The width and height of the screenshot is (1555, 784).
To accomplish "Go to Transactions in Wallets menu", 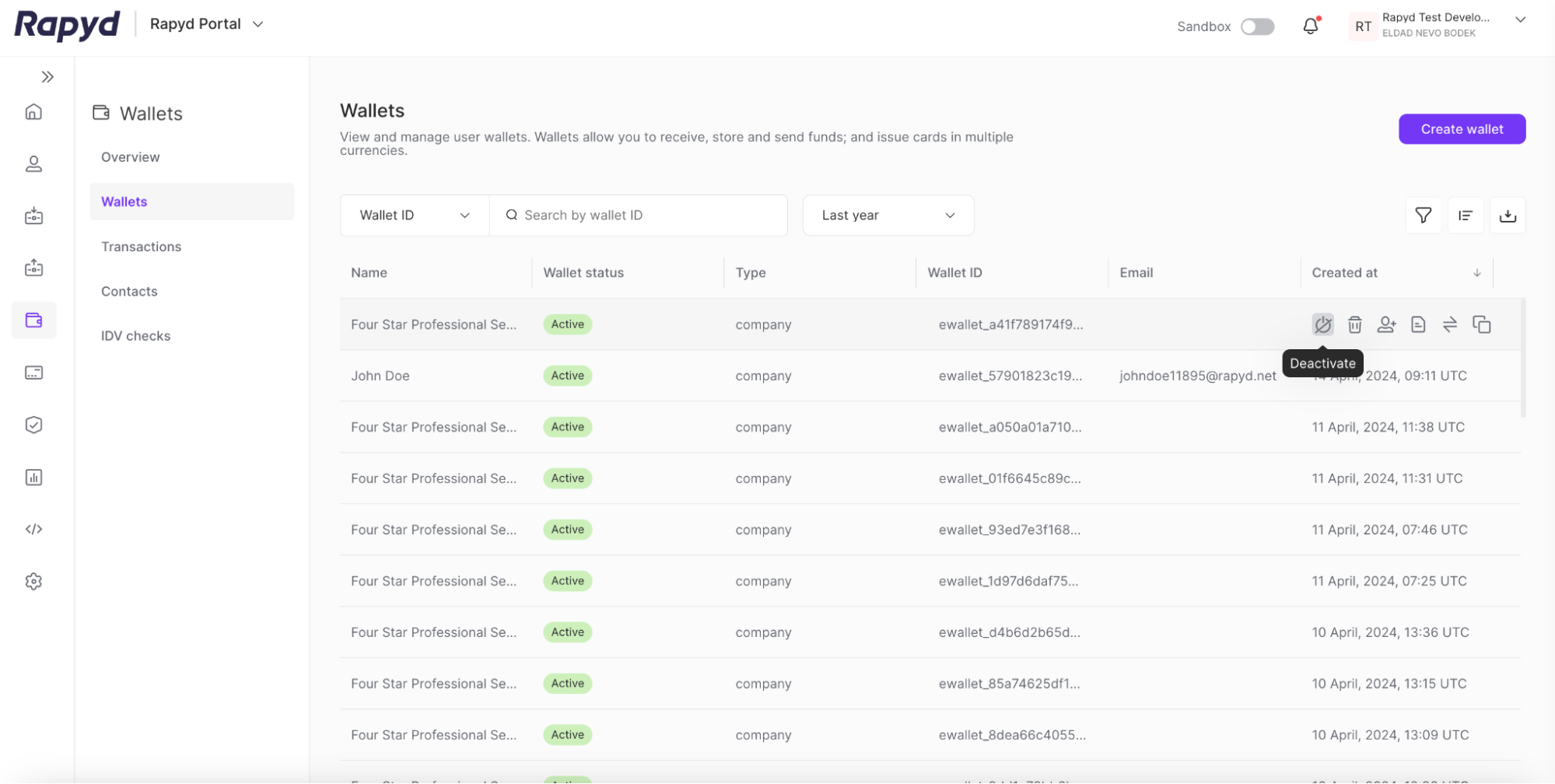I will click(141, 247).
